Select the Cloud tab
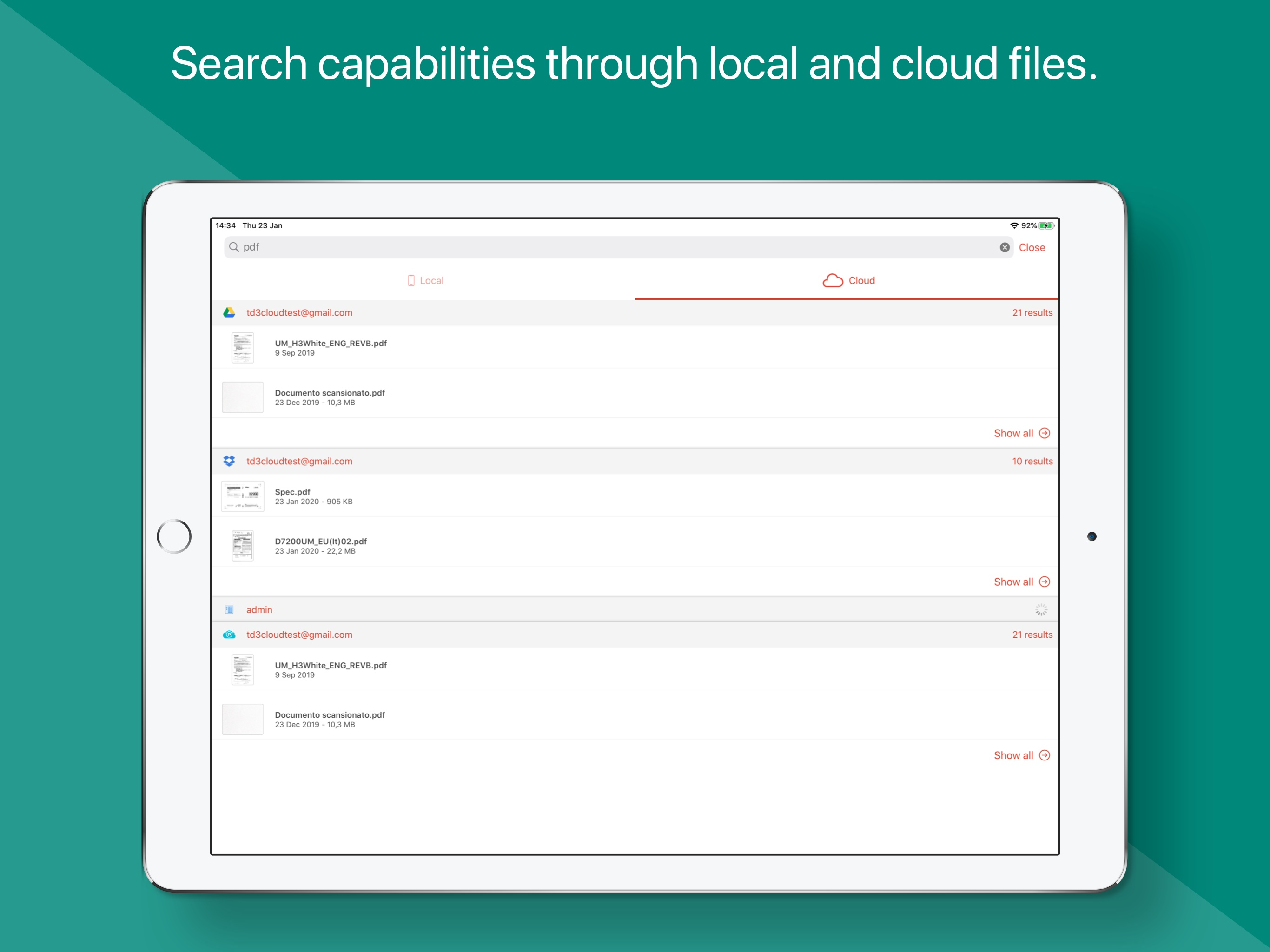 click(x=861, y=281)
